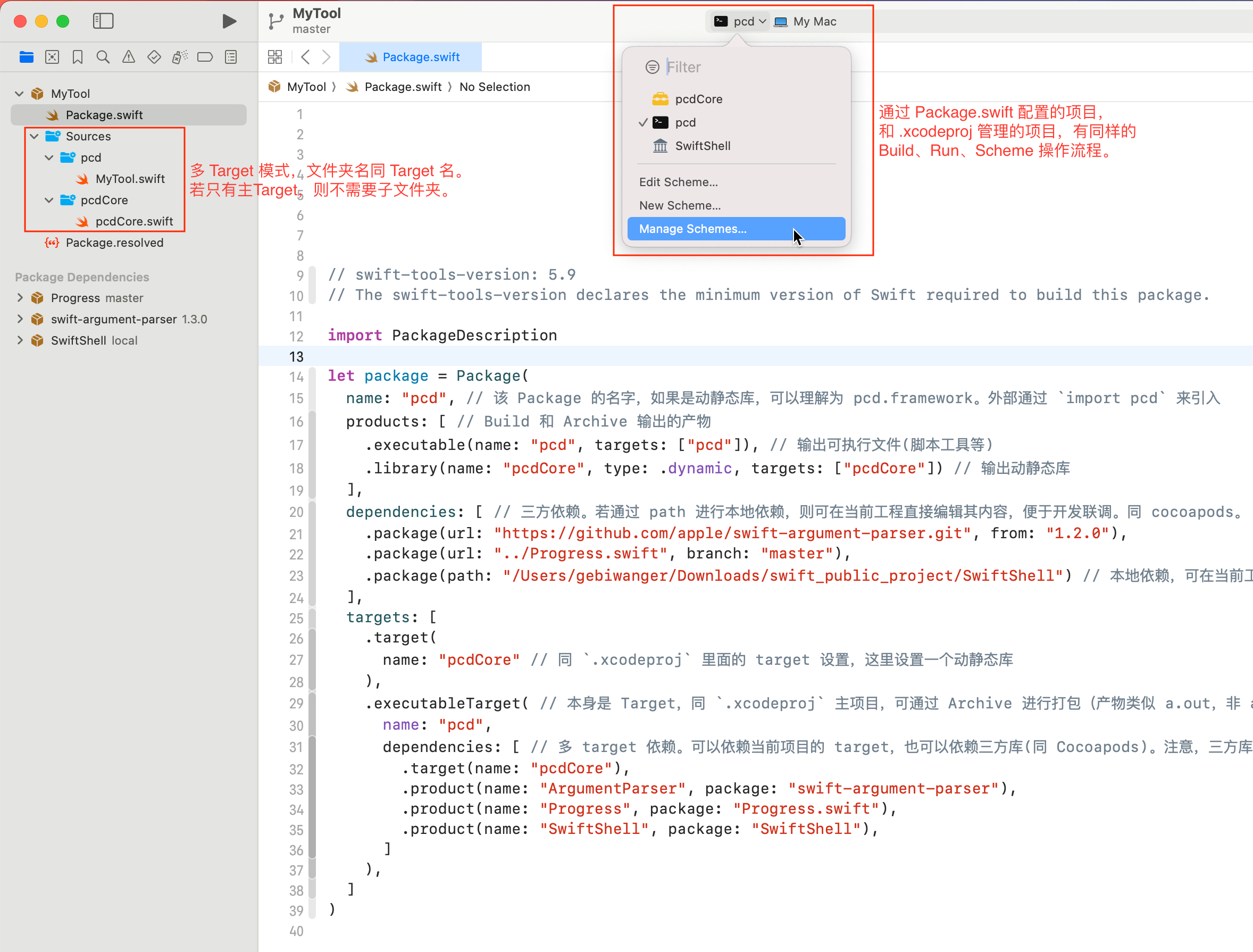The width and height of the screenshot is (1253, 952).
Task: Collapse the MyTool root package
Action: tap(19, 94)
